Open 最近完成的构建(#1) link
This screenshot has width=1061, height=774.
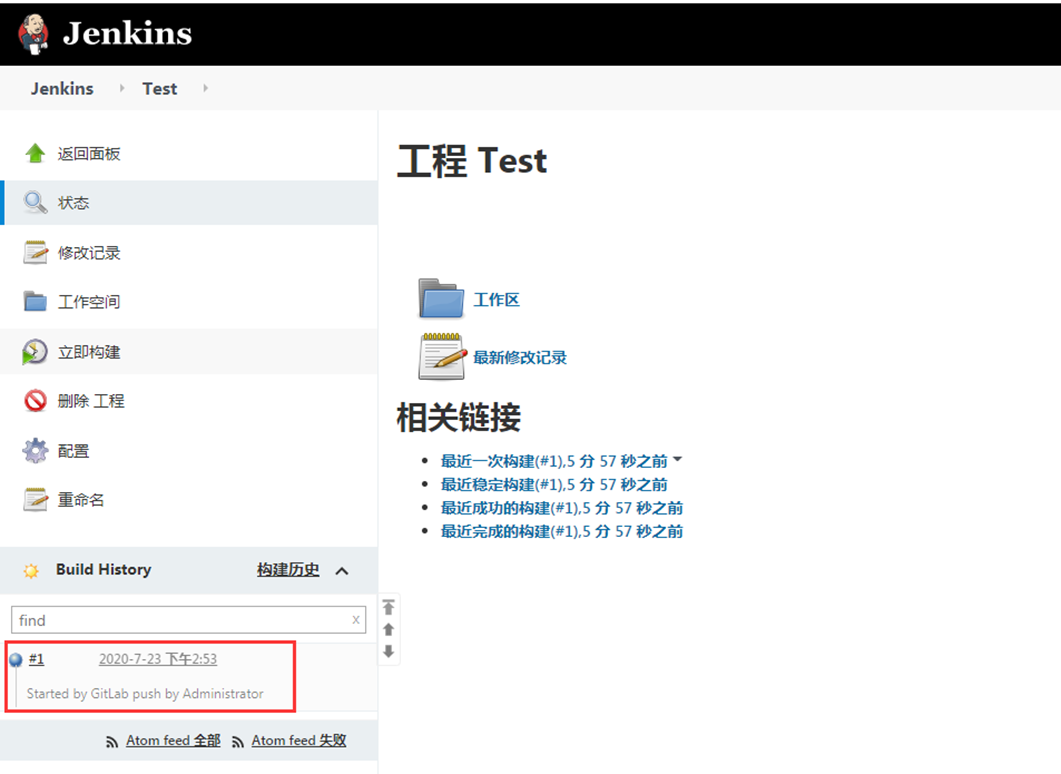(x=562, y=531)
